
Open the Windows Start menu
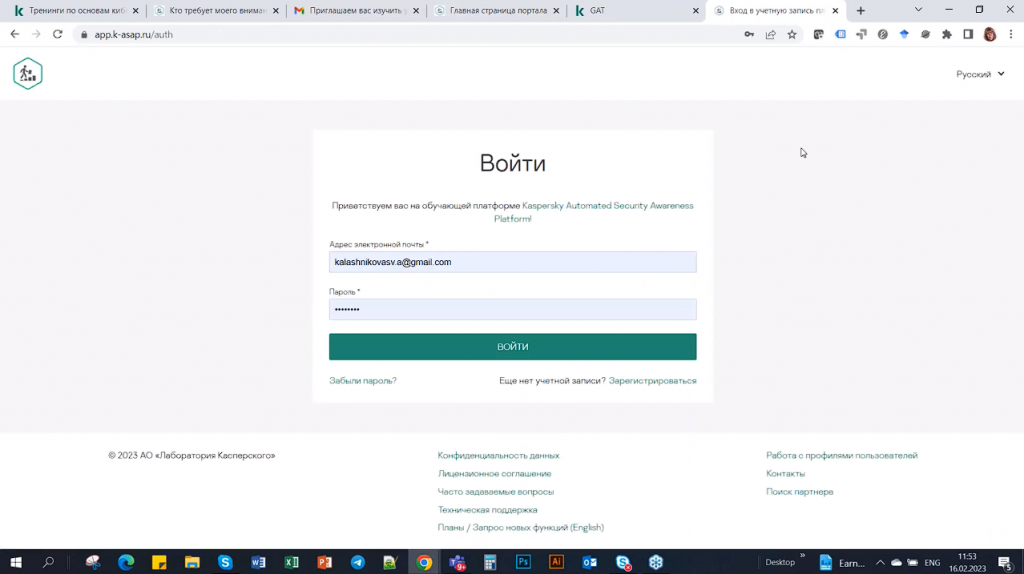pyautogui.click(x=16, y=562)
